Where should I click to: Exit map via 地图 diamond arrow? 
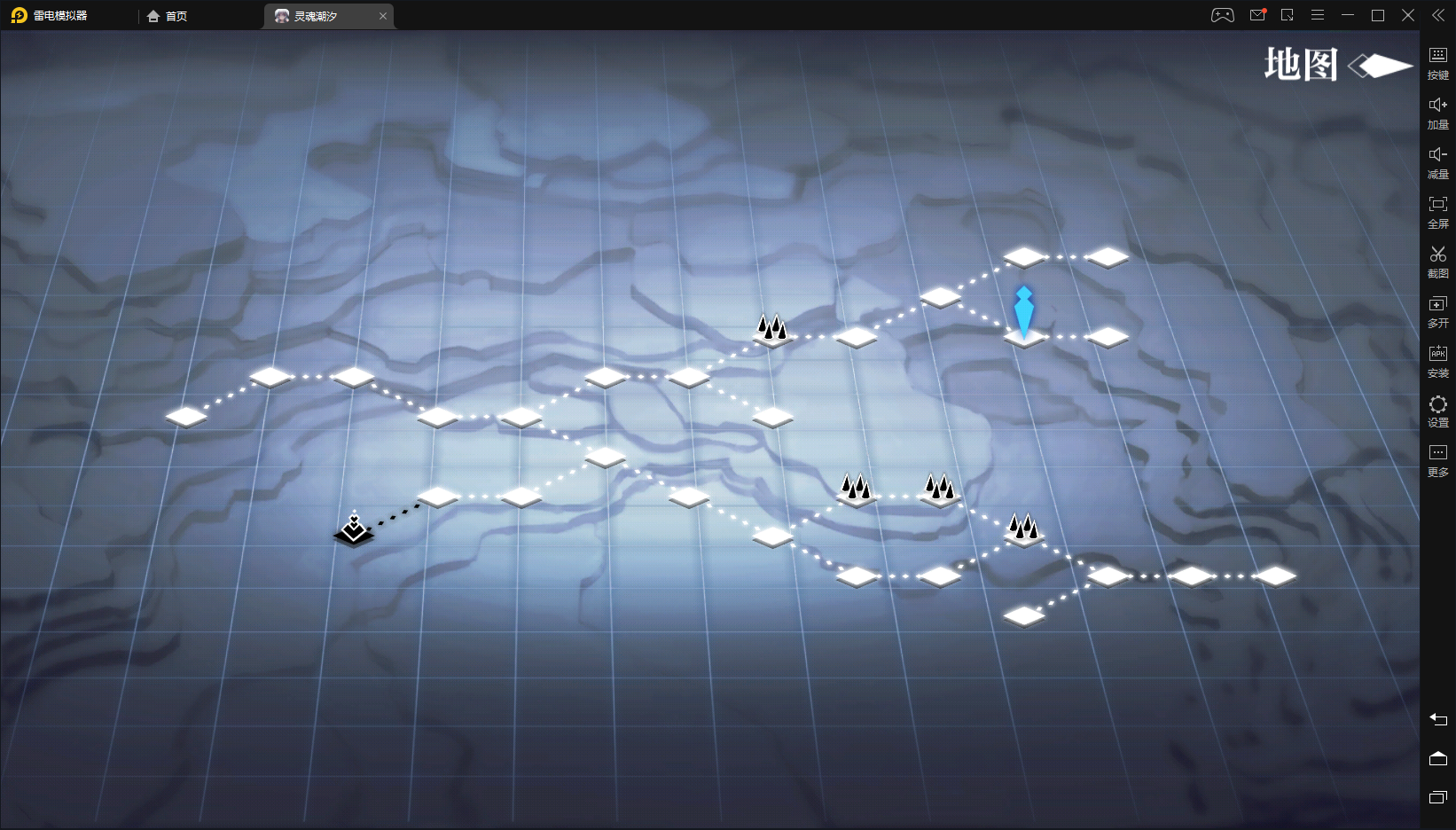pos(1380,66)
